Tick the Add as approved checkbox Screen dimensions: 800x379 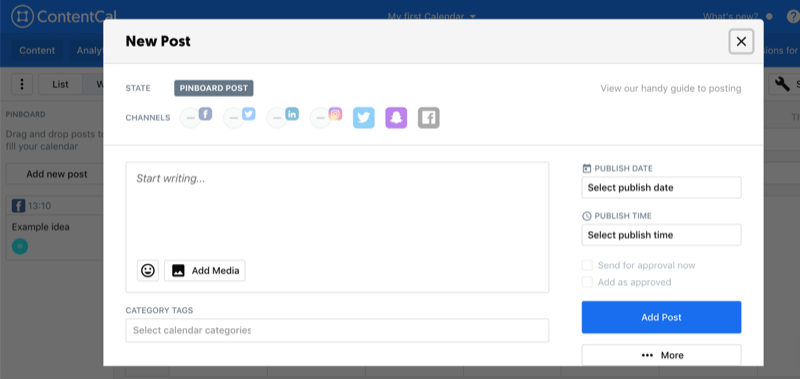[x=588, y=282]
